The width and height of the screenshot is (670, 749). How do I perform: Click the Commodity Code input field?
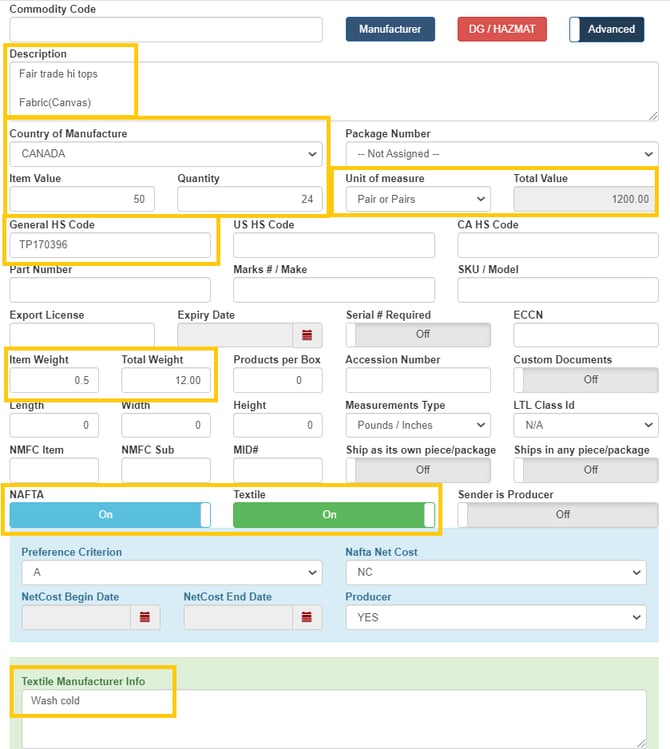(x=166, y=29)
